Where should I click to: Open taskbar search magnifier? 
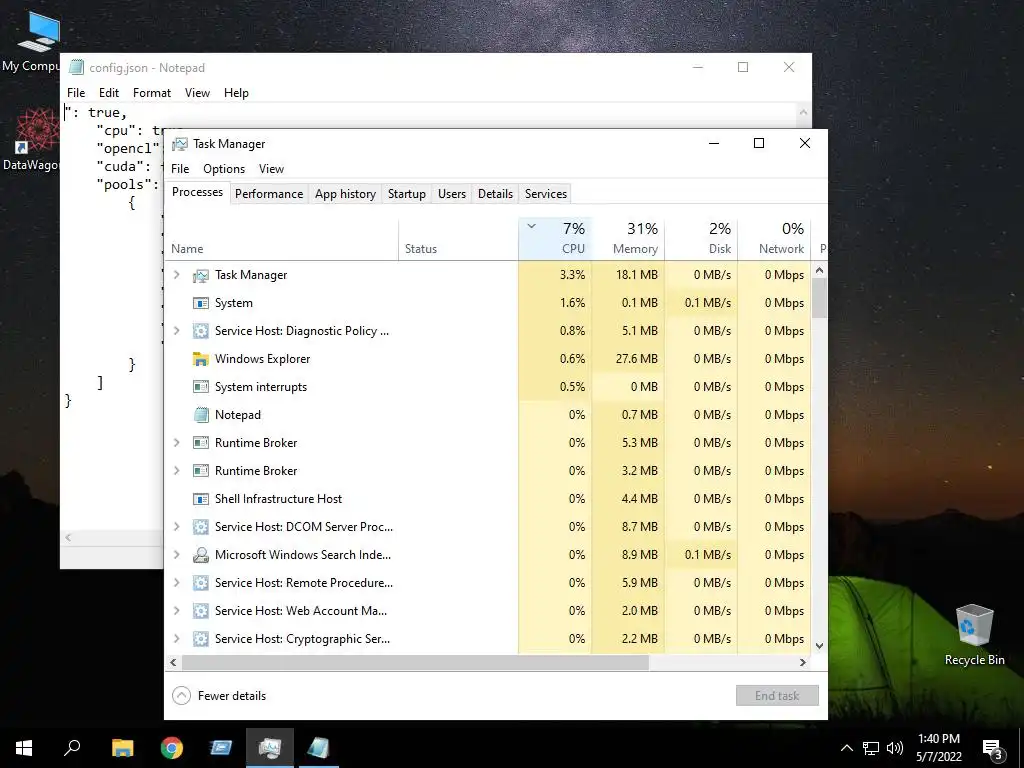click(x=72, y=748)
